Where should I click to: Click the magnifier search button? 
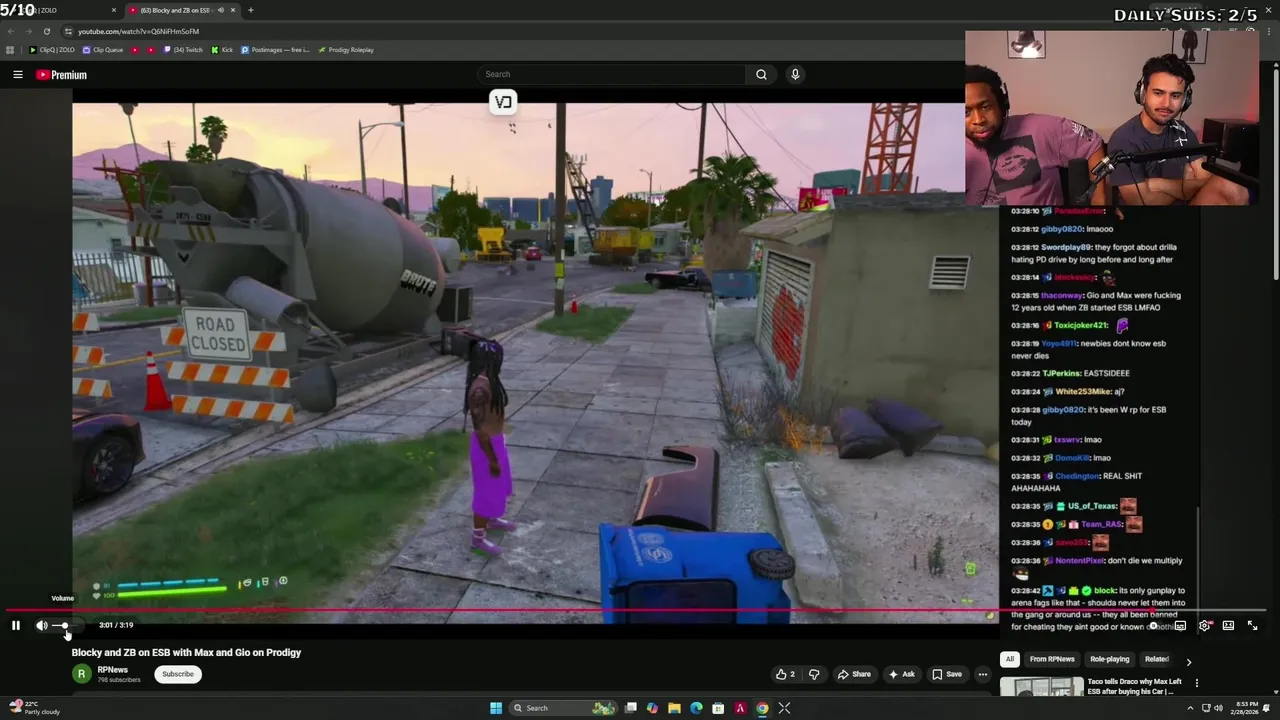(x=761, y=74)
